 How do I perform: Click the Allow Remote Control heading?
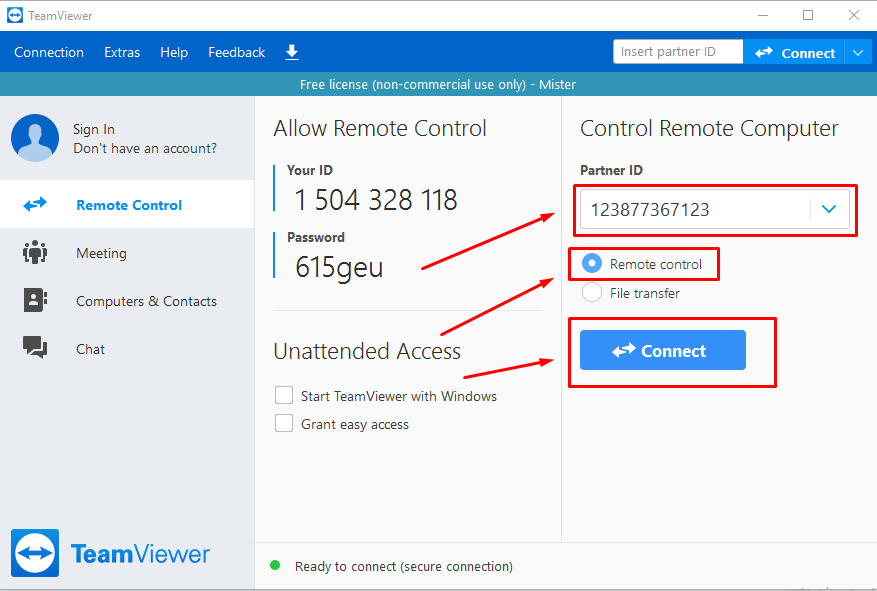(380, 128)
